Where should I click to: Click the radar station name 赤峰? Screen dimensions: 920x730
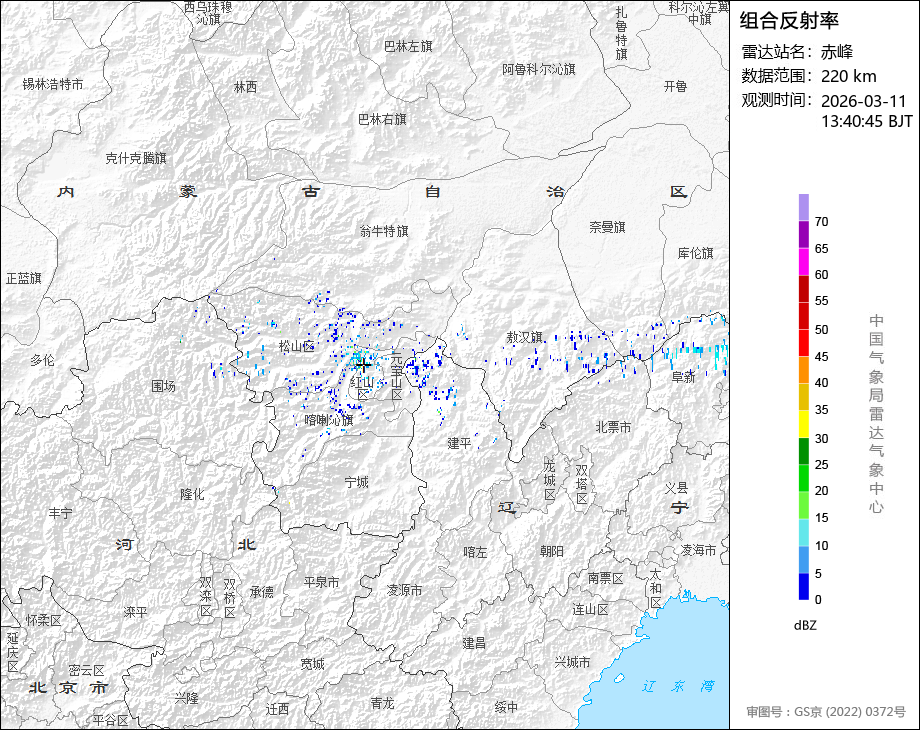click(837, 52)
